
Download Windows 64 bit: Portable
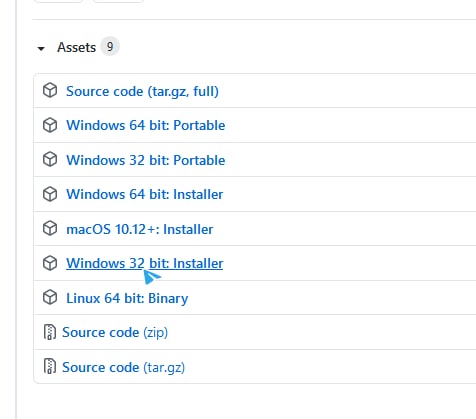click(146, 125)
